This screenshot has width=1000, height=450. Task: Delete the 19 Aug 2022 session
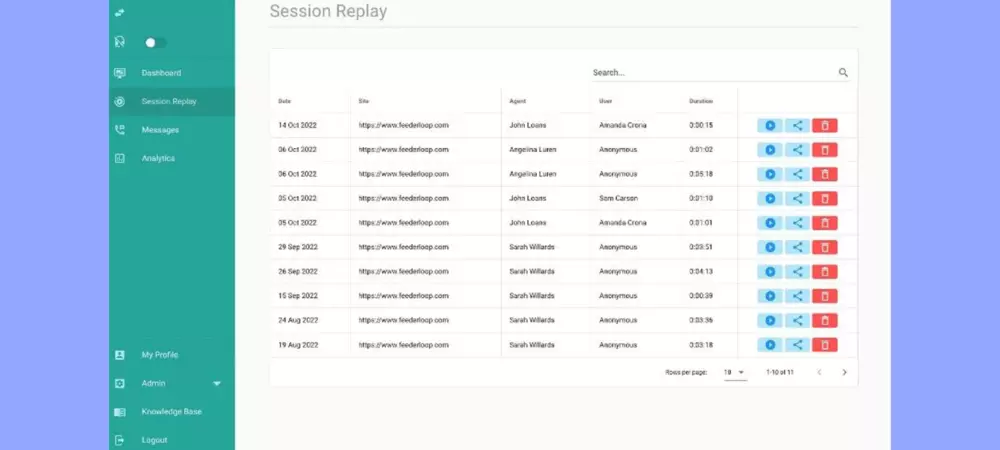point(825,345)
